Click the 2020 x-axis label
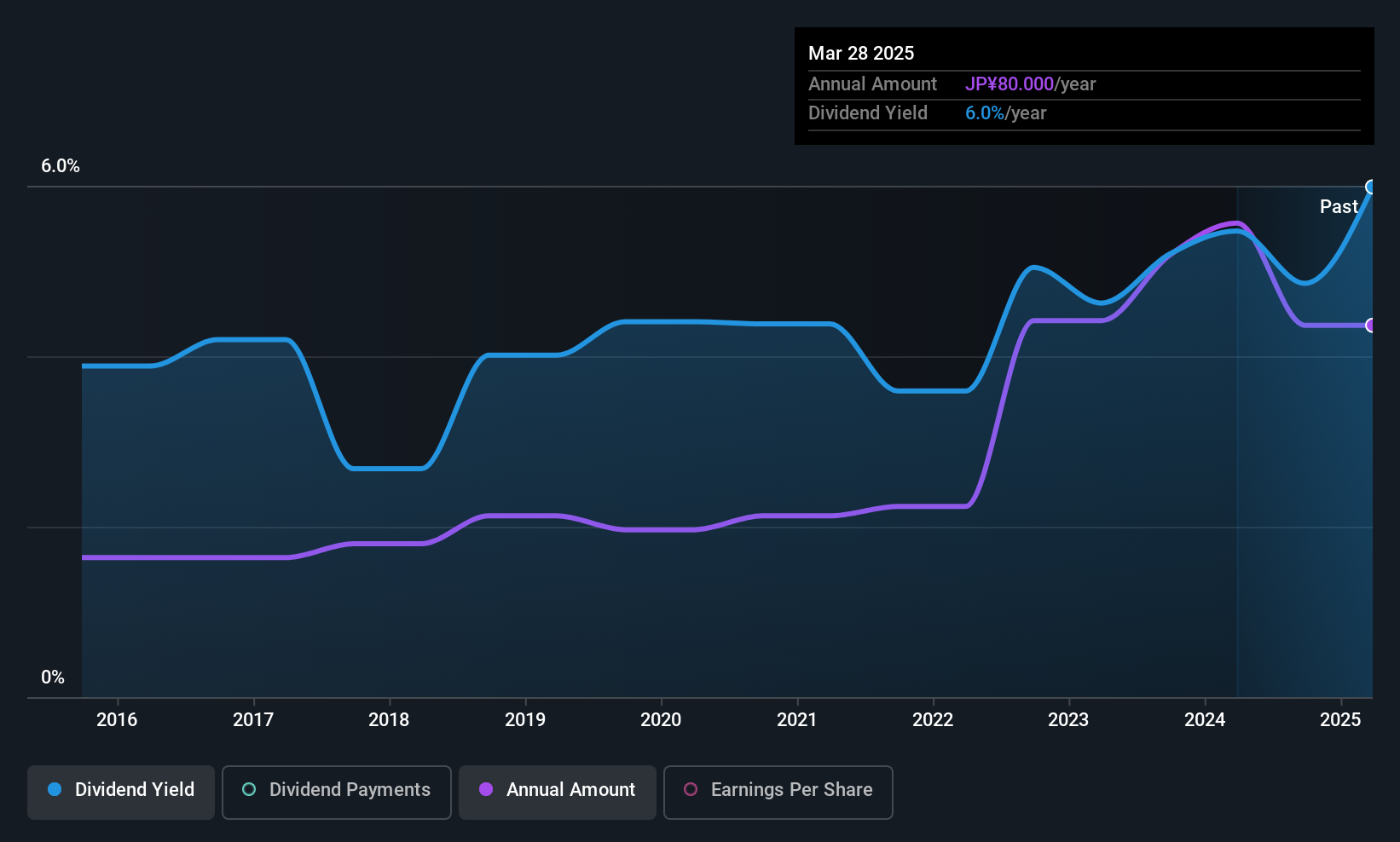Screen dimensions: 1400x842 pyautogui.click(x=661, y=720)
